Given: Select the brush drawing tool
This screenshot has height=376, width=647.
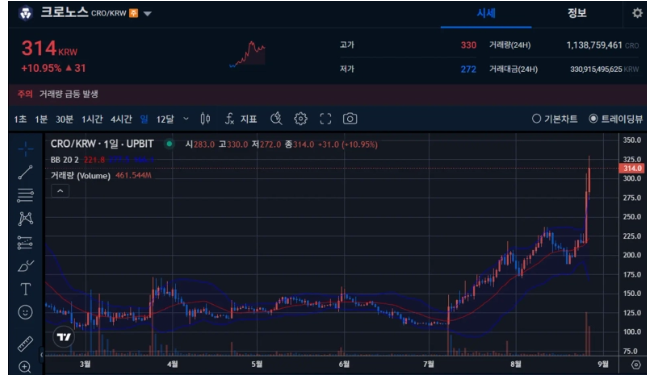Looking at the screenshot, I should (25, 266).
